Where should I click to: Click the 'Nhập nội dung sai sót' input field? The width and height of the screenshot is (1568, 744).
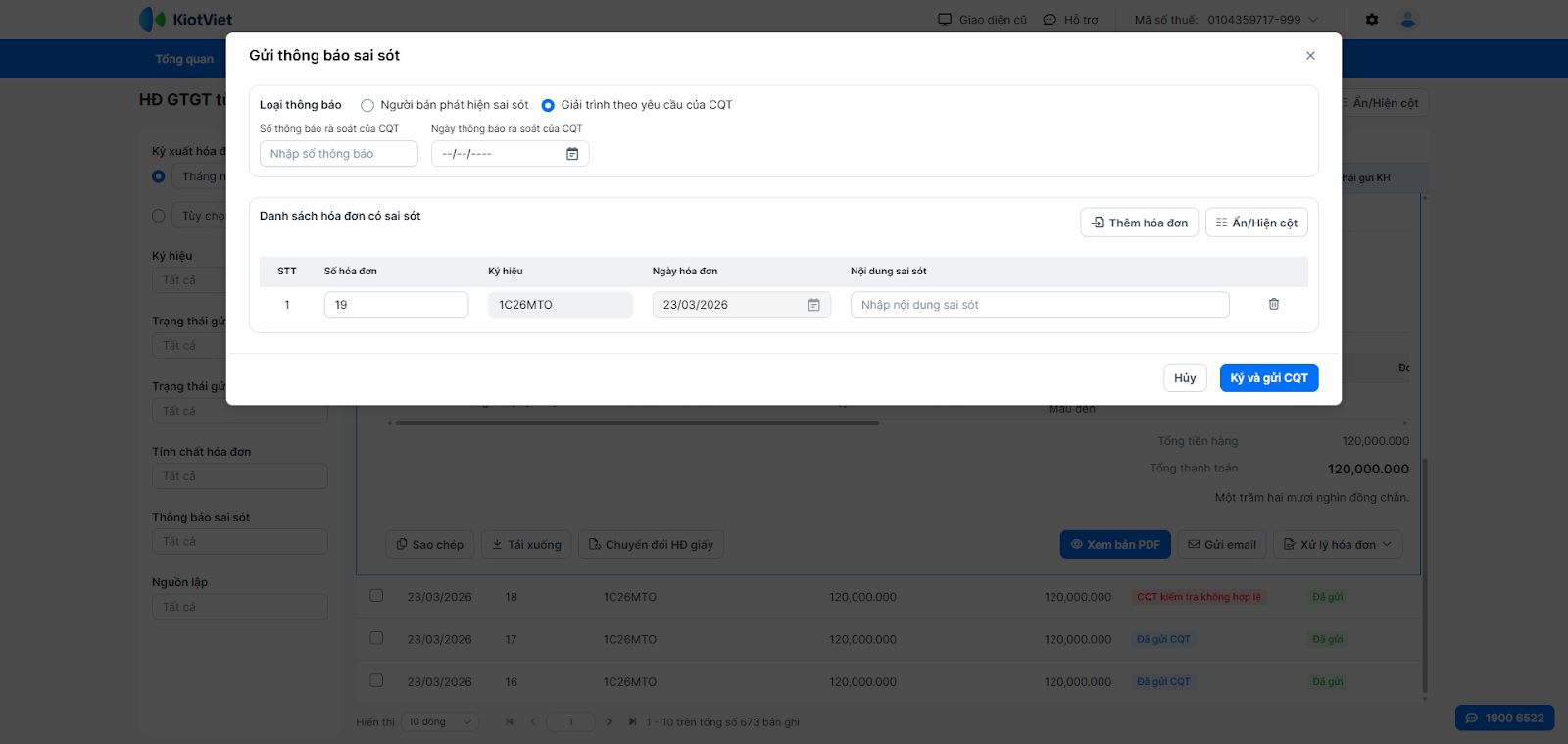1039,305
